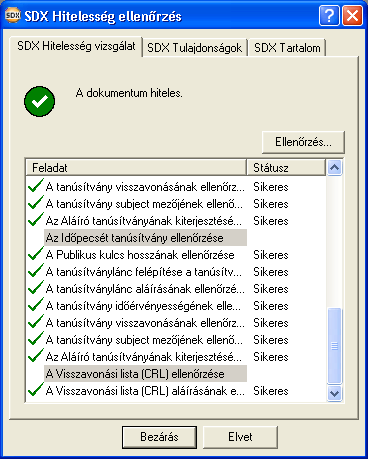368x459 pixels.
Task: Click Sikeres status of CRL aláírásának row
Action: tap(271, 391)
